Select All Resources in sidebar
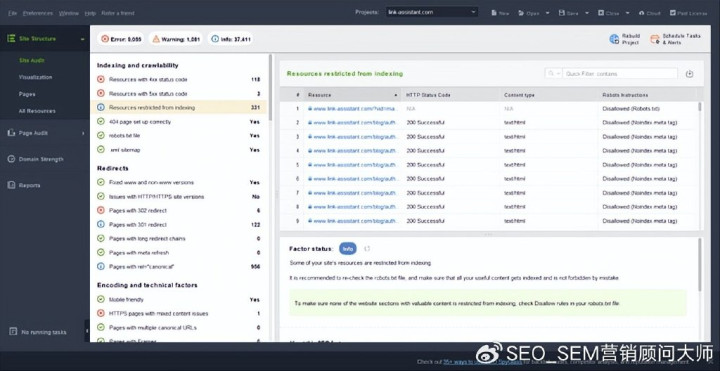 pyautogui.click(x=37, y=111)
